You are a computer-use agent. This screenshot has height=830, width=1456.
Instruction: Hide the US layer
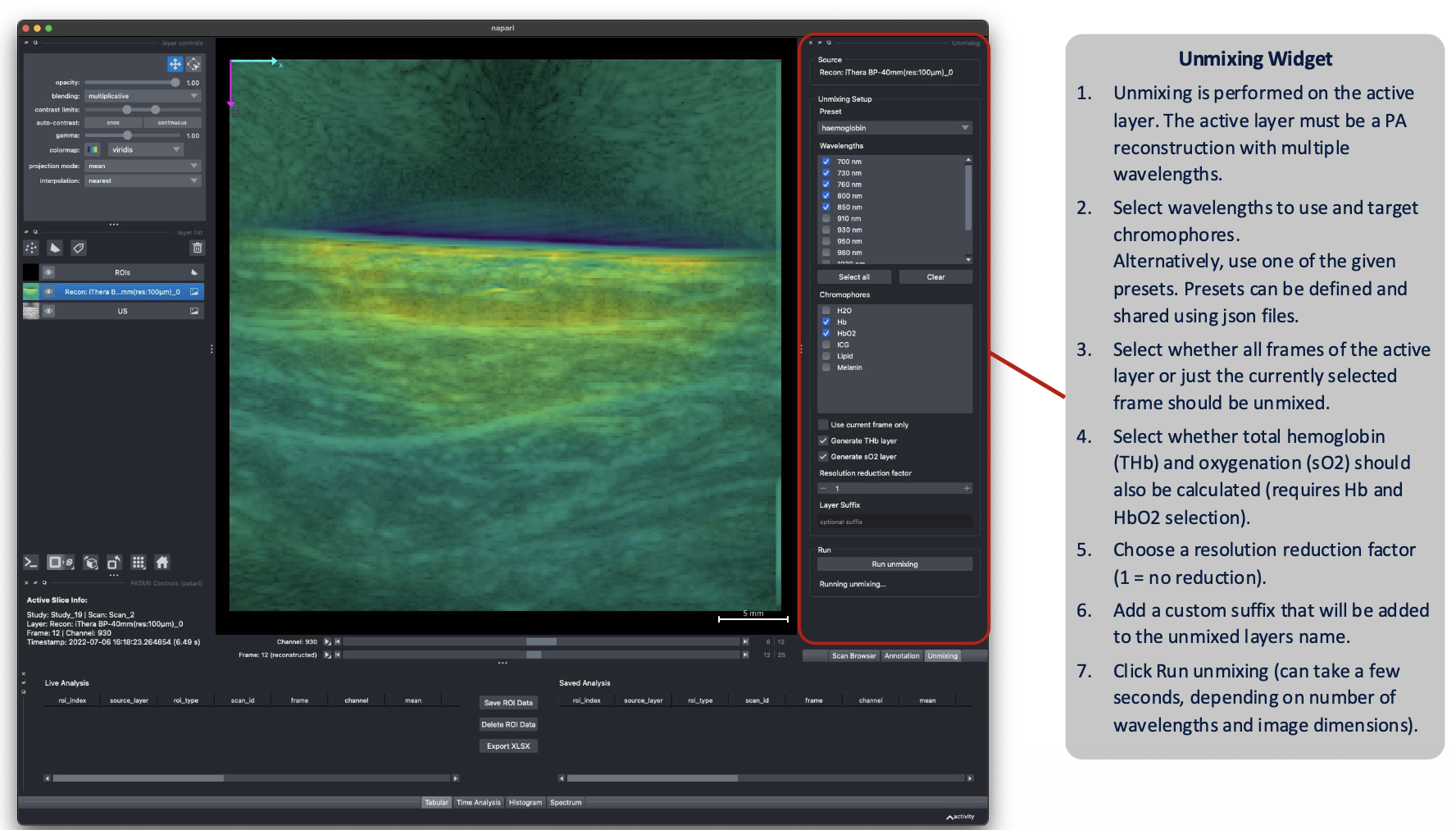click(48, 312)
